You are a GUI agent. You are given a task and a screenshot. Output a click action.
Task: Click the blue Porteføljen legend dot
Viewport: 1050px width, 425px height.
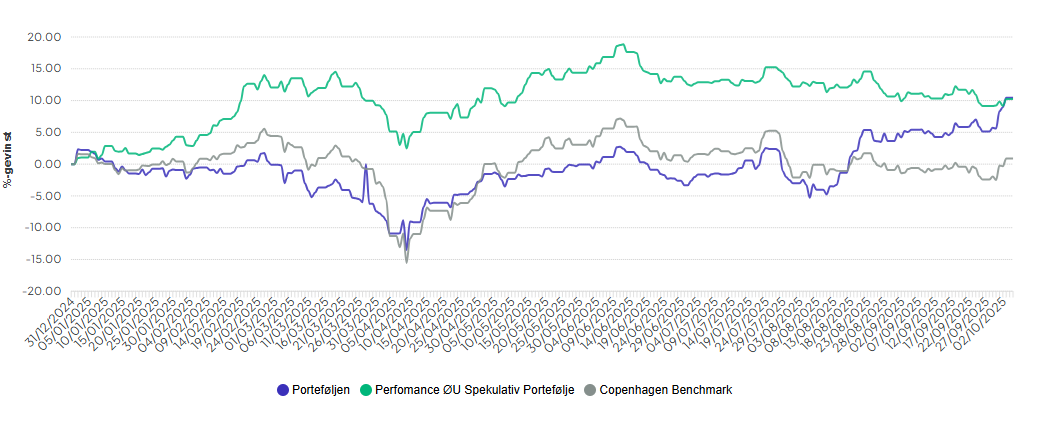click(x=283, y=390)
